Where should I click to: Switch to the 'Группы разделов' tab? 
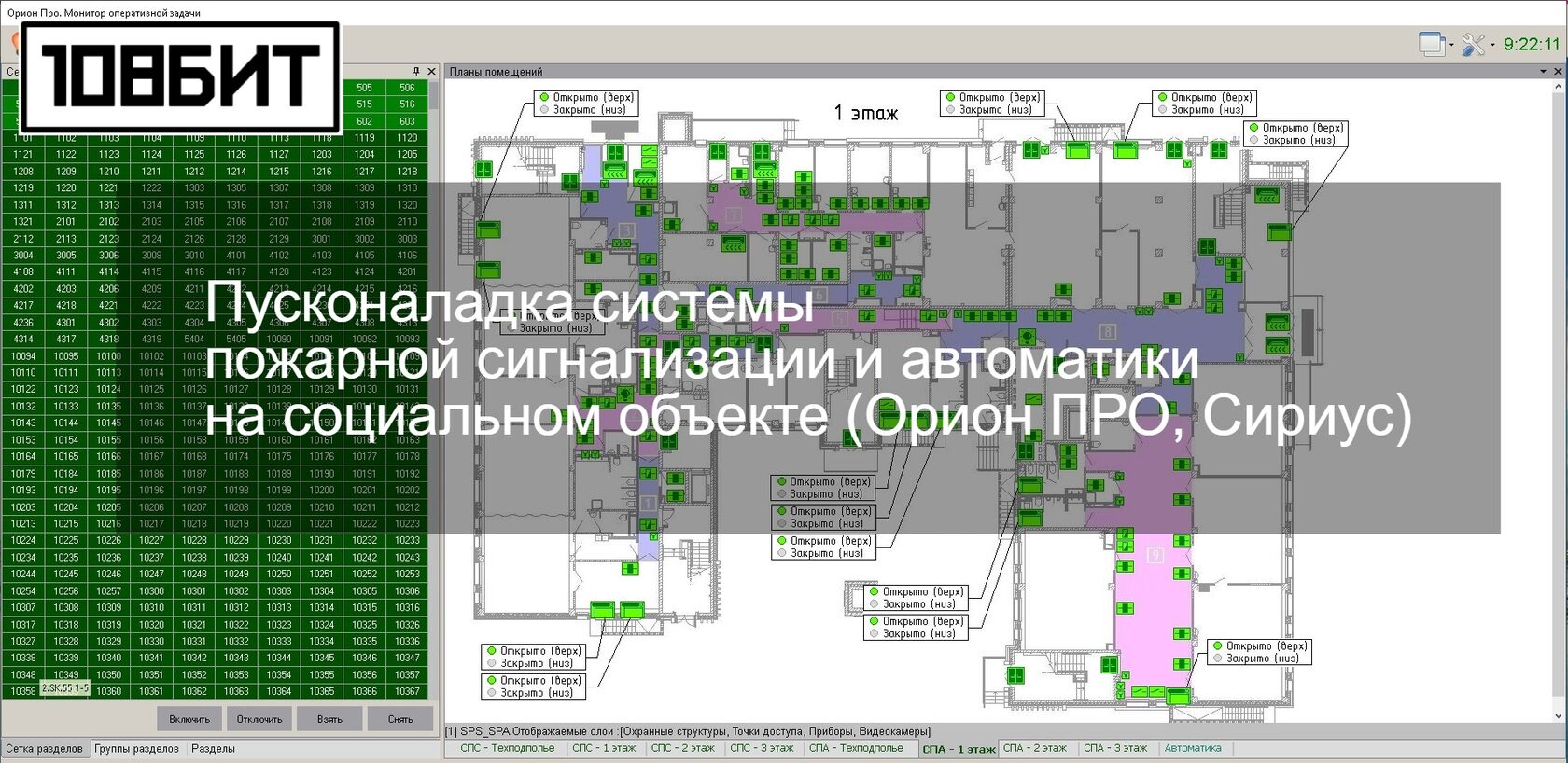click(x=136, y=748)
